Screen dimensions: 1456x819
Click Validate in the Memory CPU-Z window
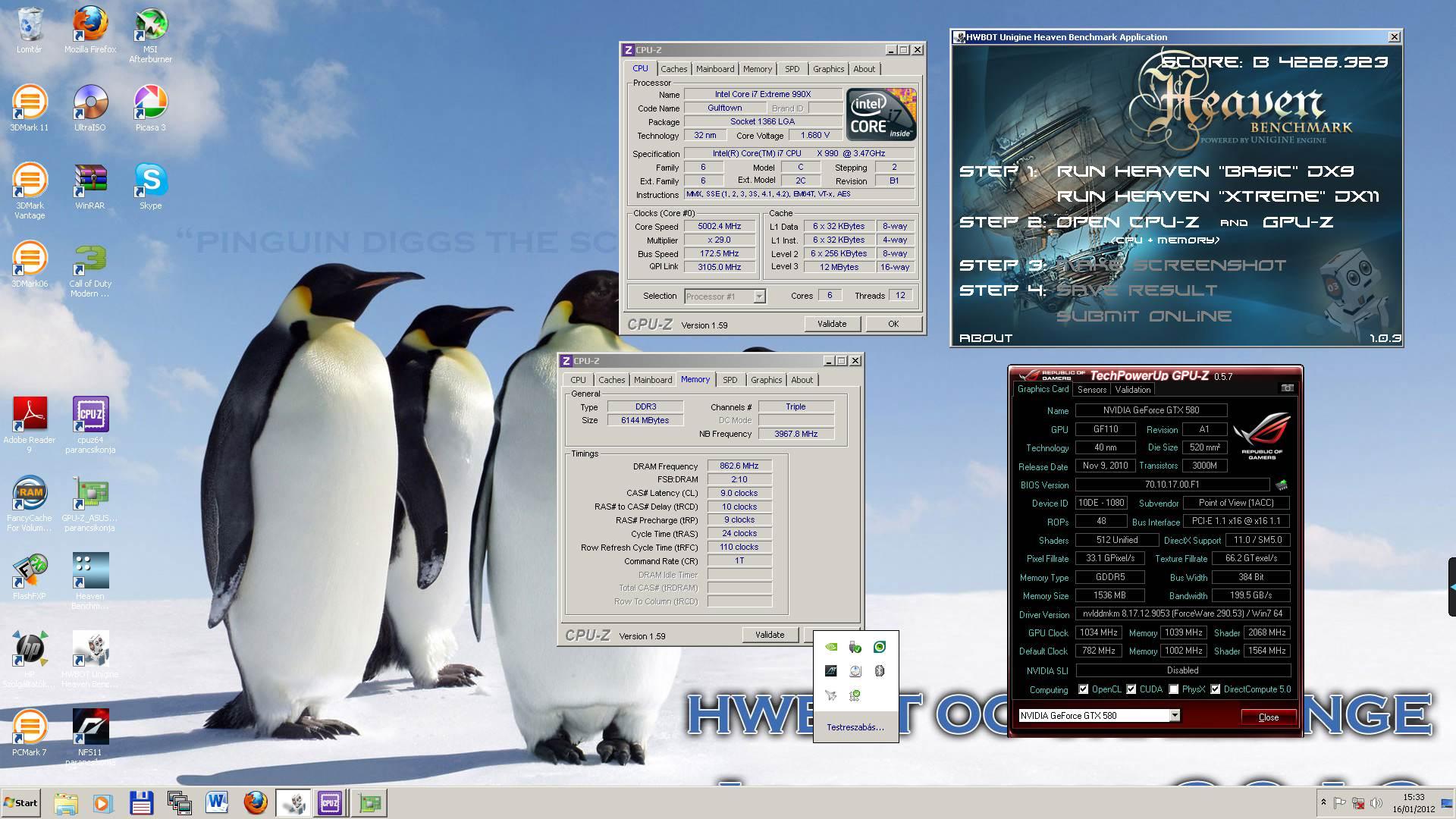coord(770,635)
